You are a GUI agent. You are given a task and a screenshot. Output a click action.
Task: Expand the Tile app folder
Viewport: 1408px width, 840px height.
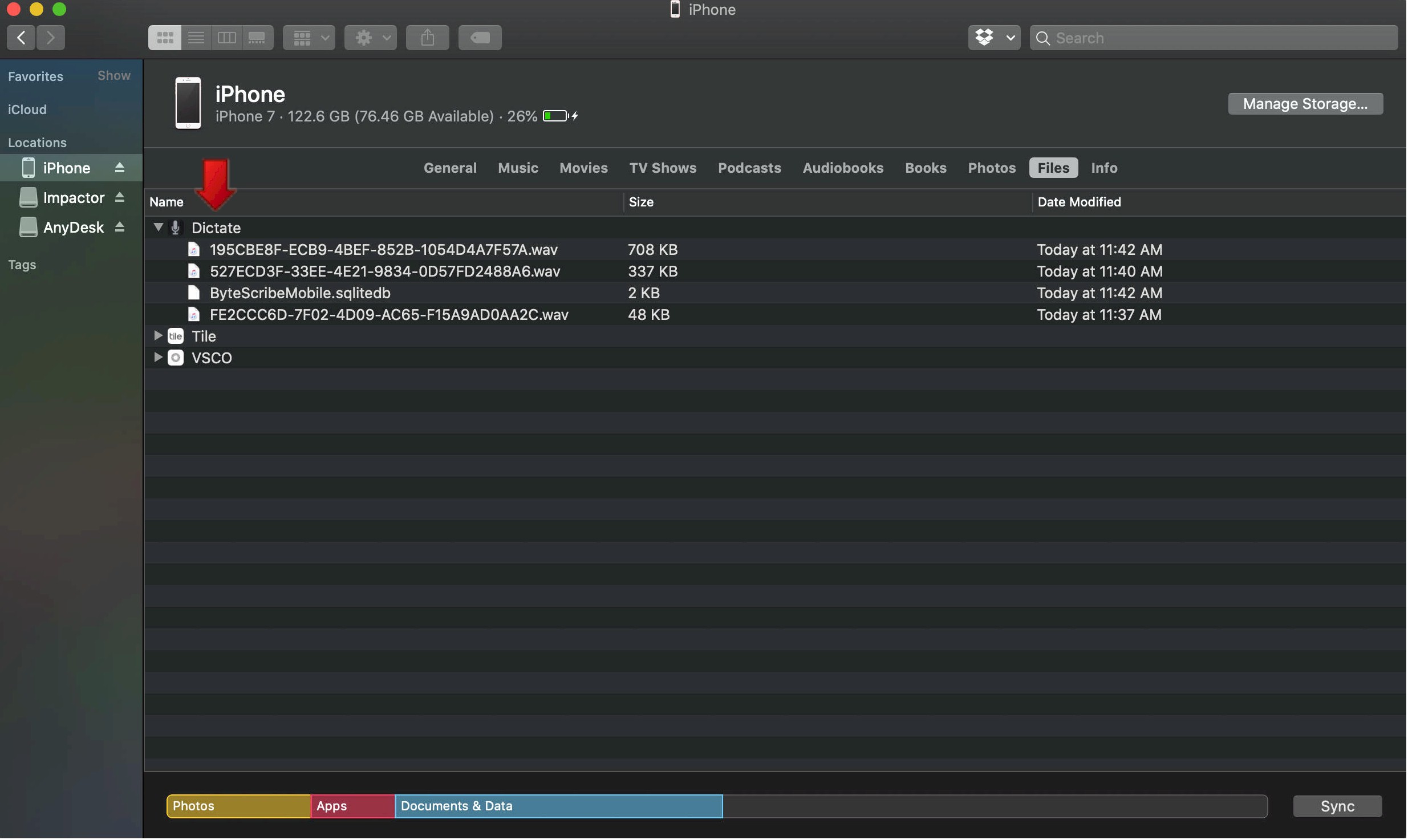point(158,336)
